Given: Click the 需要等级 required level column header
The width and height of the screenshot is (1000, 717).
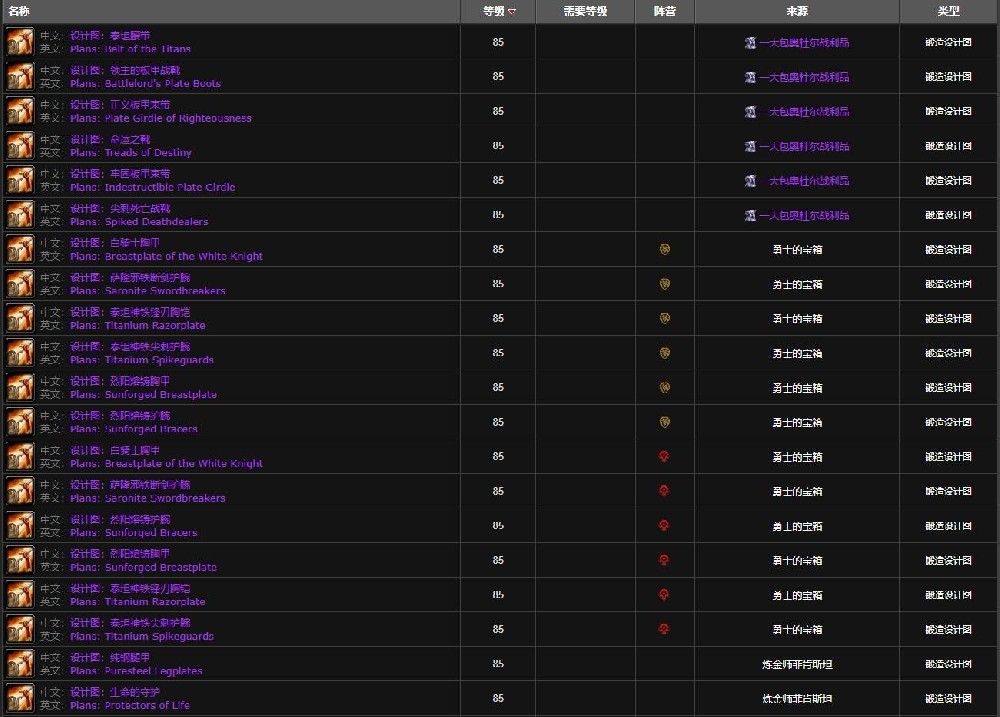Looking at the screenshot, I should tap(585, 11).
